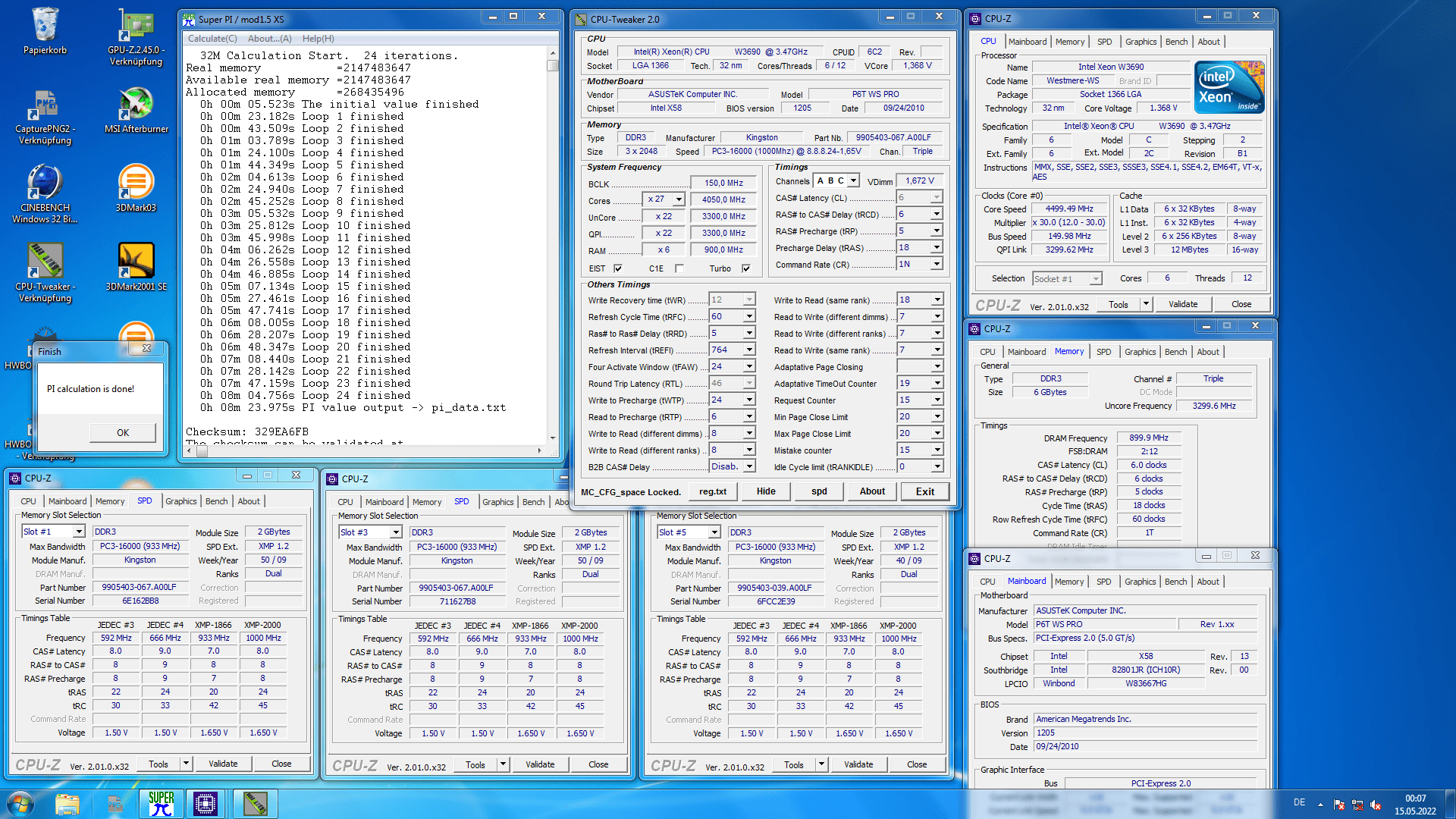This screenshot has height=819, width=1456.
Task: Enable the C1E checkbox
Action: pos(679,268)
